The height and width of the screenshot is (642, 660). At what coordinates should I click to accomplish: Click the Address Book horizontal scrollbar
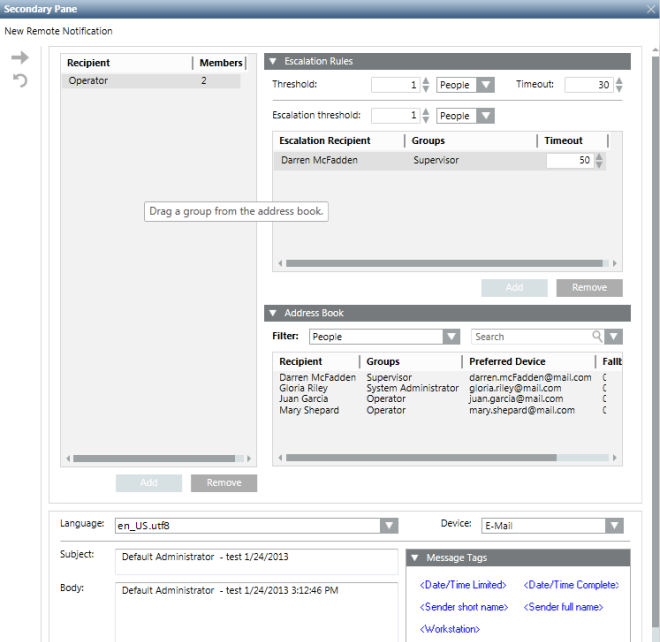(x=420, y=458)
